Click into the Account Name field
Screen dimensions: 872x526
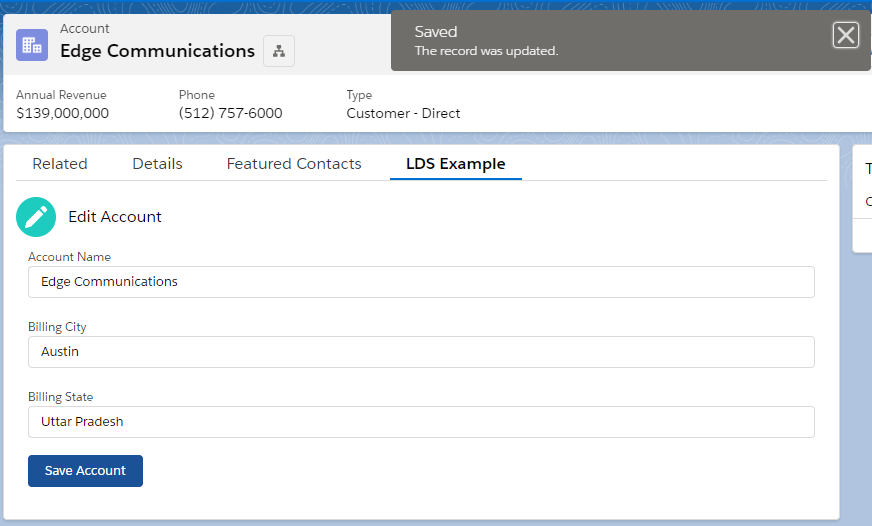(x=421, y=282)
